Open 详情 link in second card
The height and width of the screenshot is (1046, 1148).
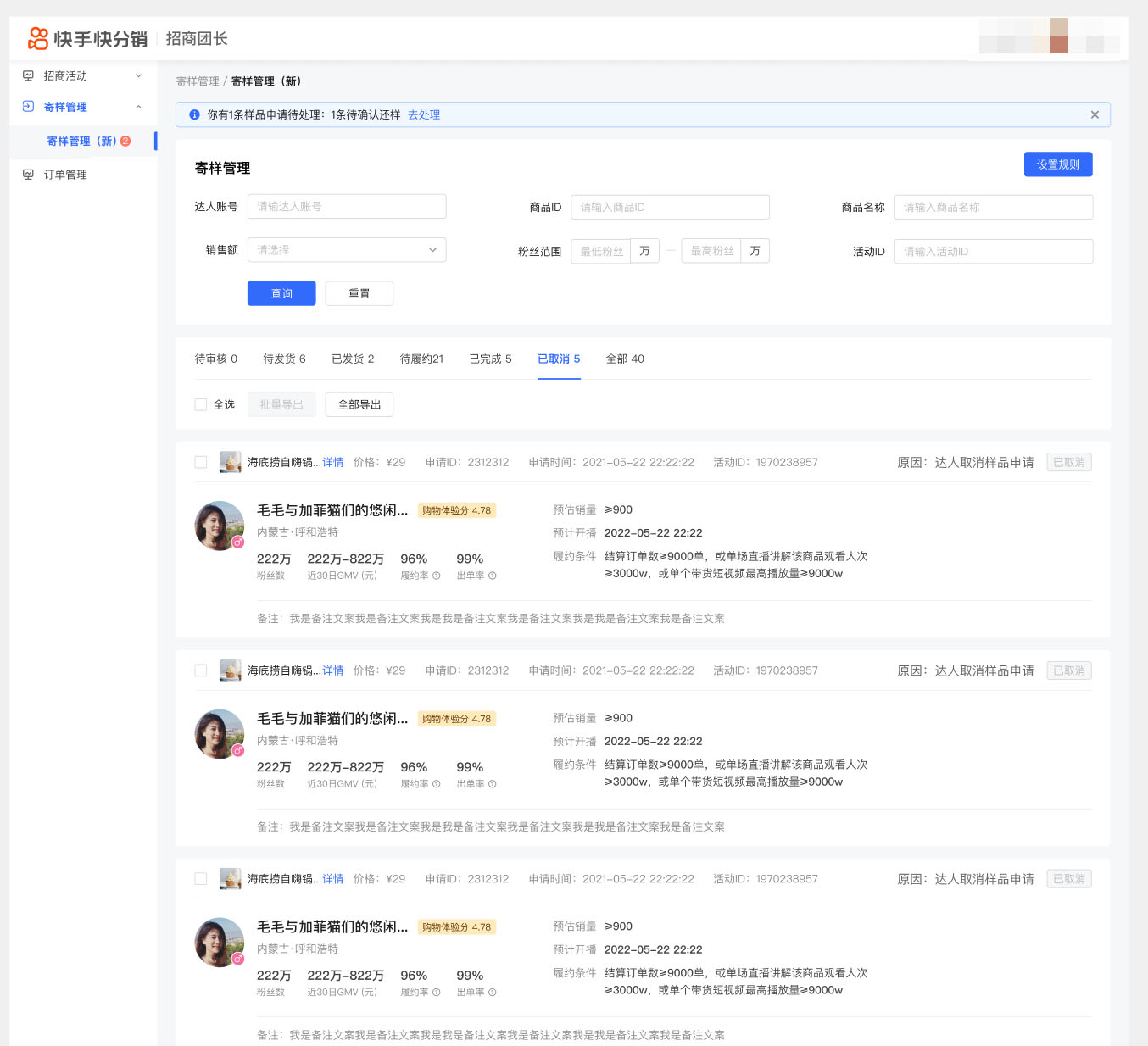[333, 670]
